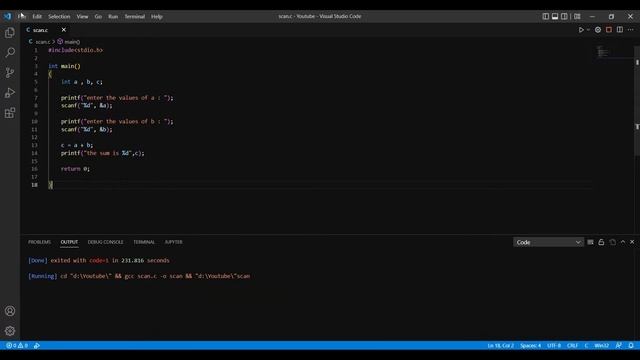The image size is (640, 360).
Task: Open output log in editor icon
Action: point(613,242)
